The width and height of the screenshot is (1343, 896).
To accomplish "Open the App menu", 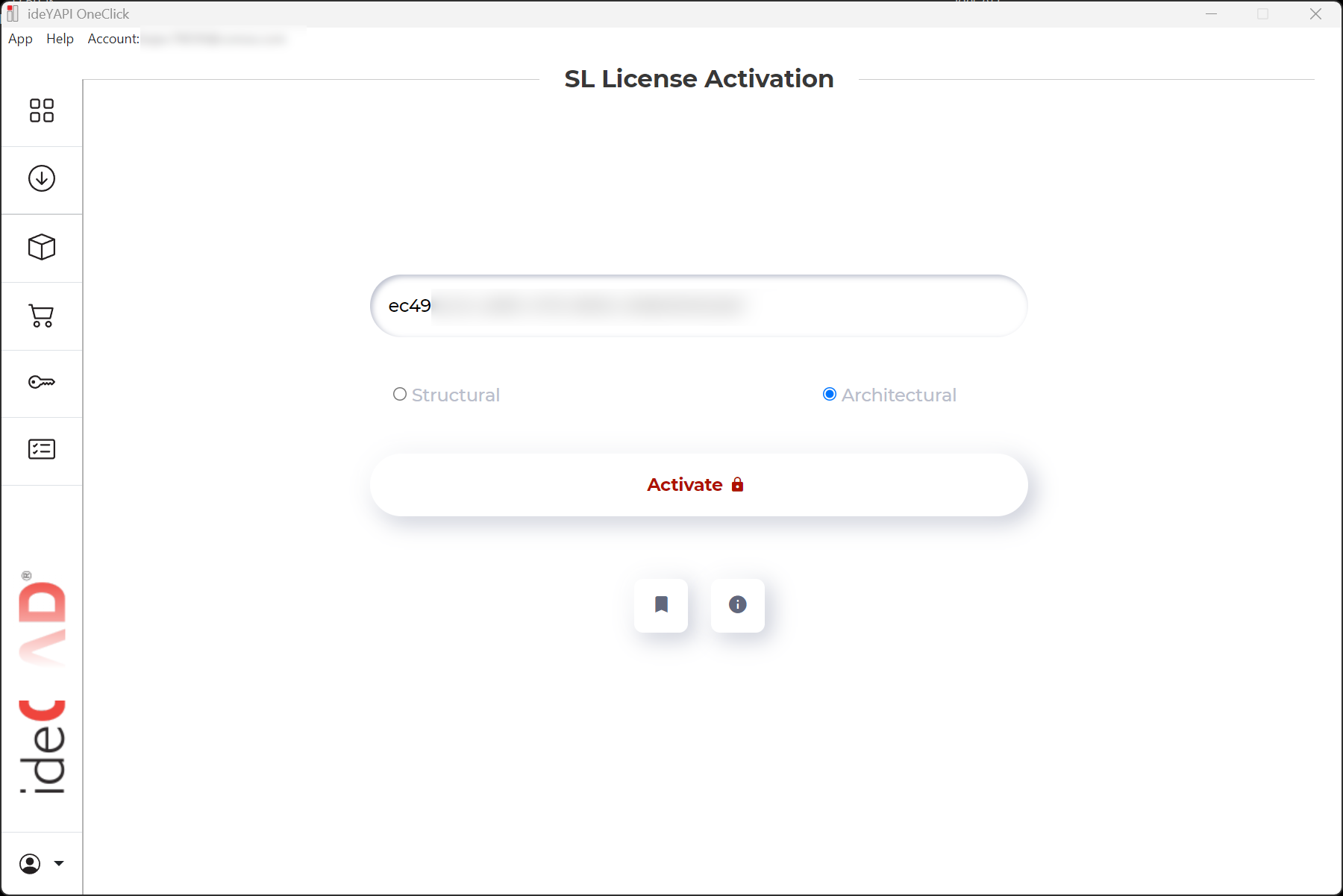I will tap(20, 39).
